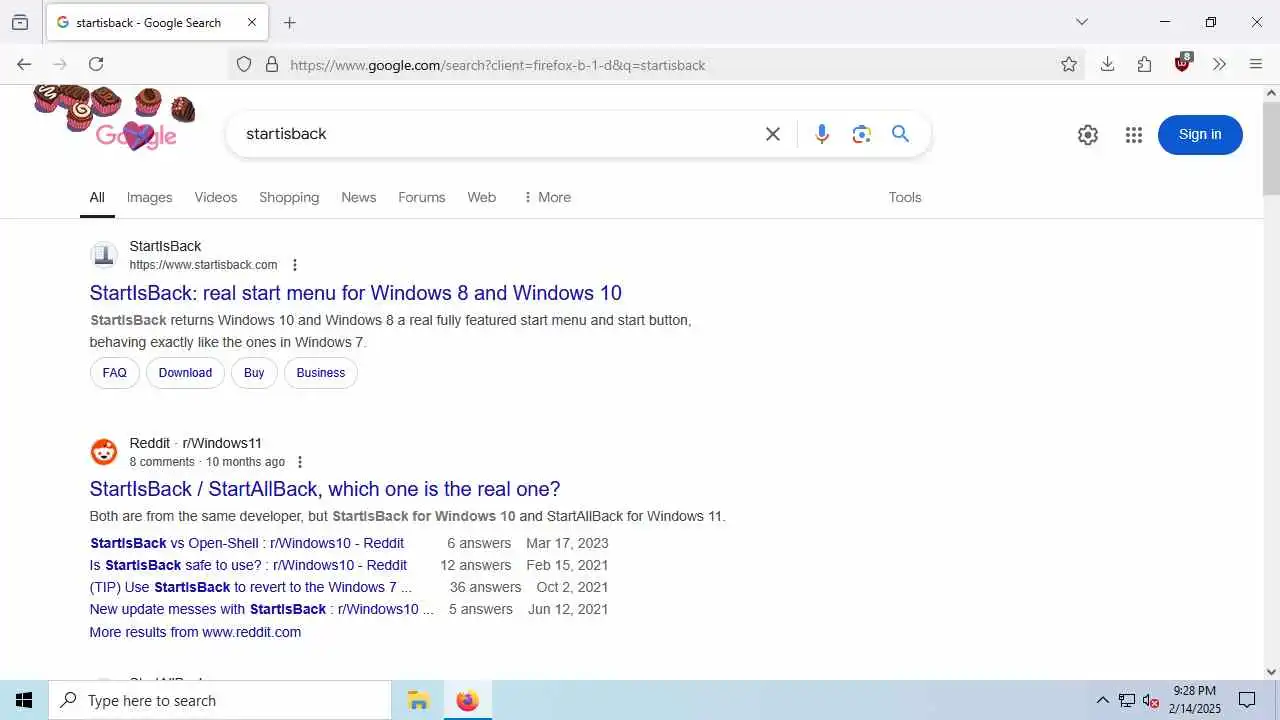The width and height of the screenshot is (1280, 720).
Task: Open File Explorer from the taskbar
Action: tap(418, 700)
